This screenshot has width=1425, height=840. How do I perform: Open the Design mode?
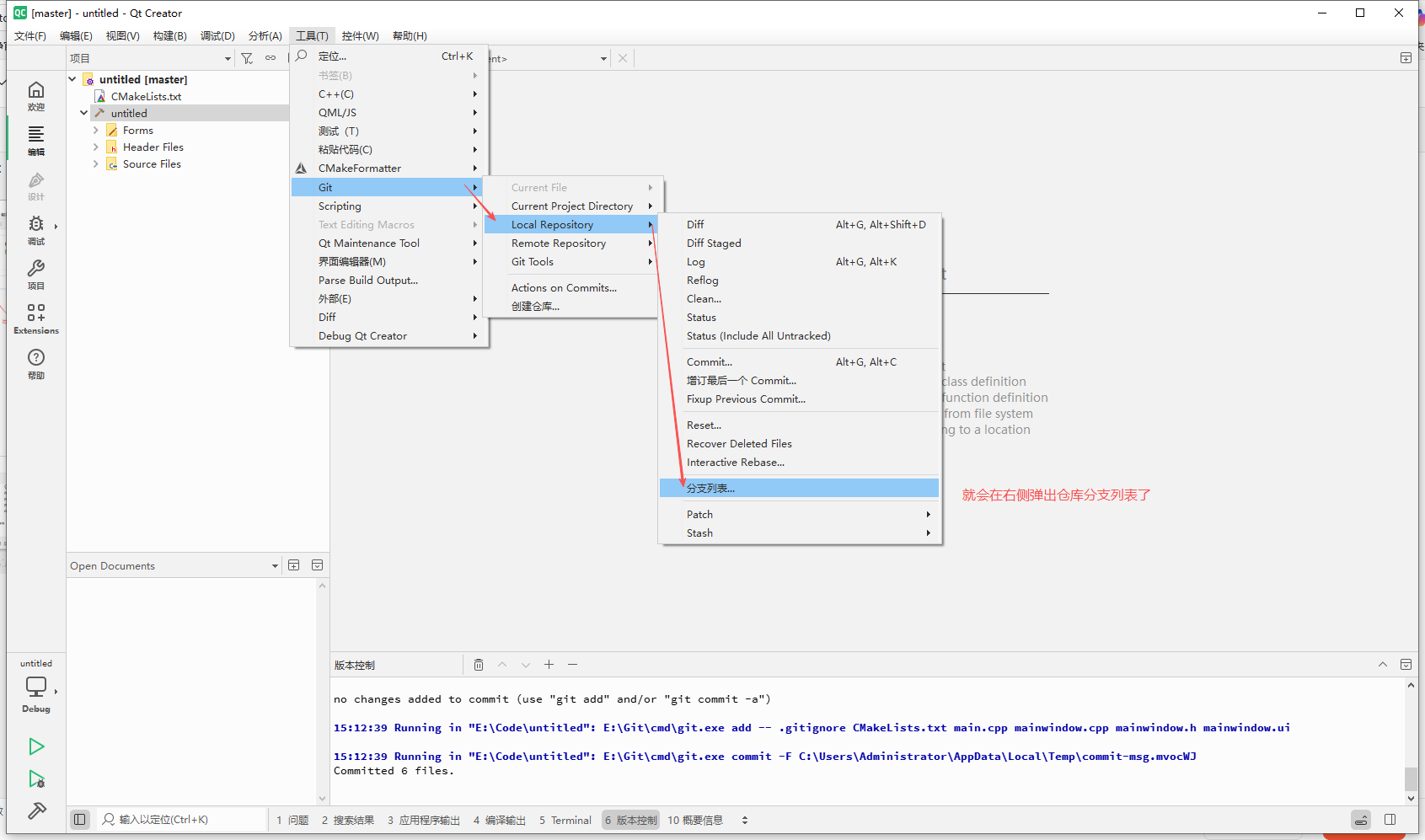(36, 186)
